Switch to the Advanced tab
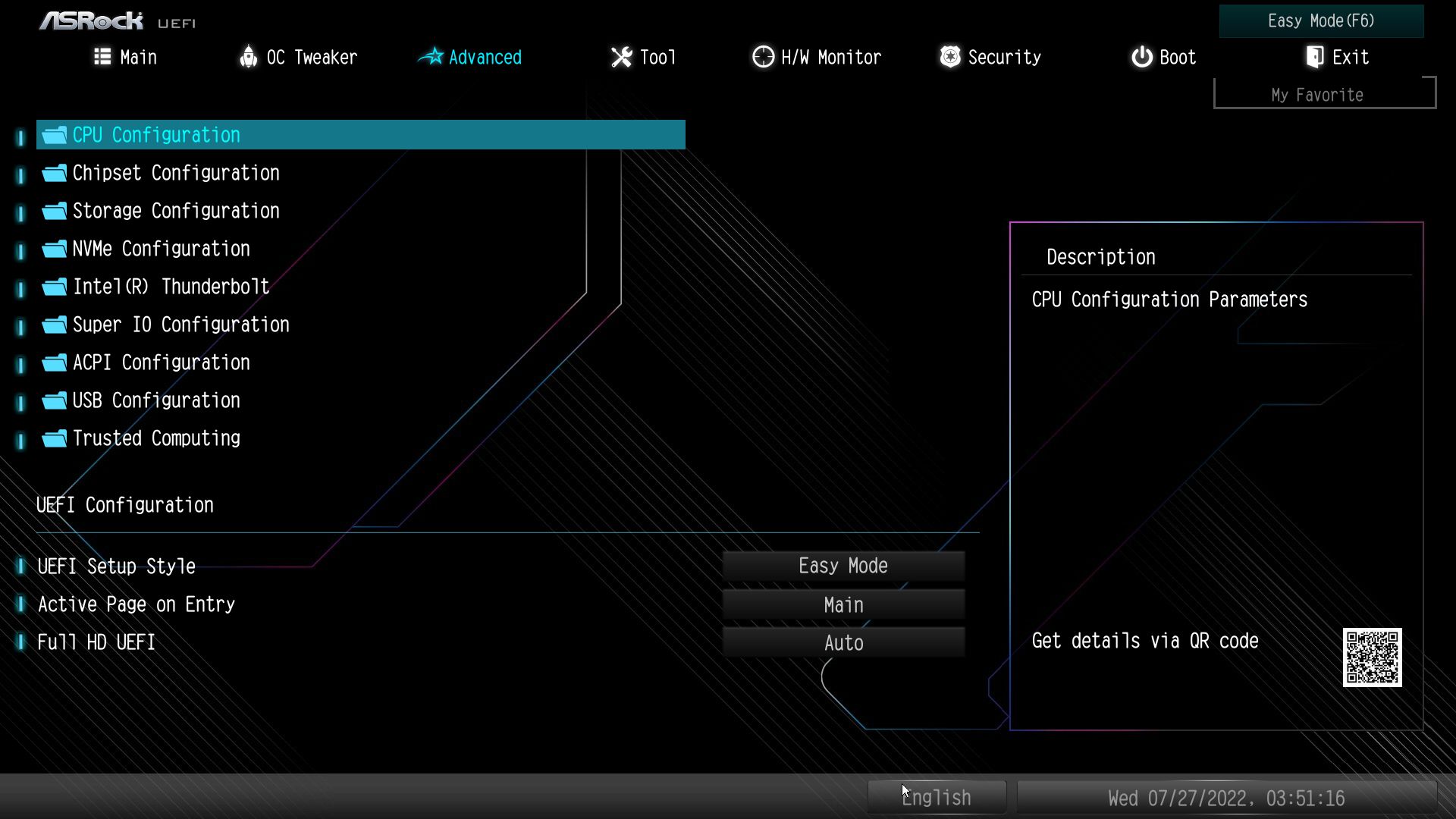This screenshot has width=1456, height=819. pos(484,58)
